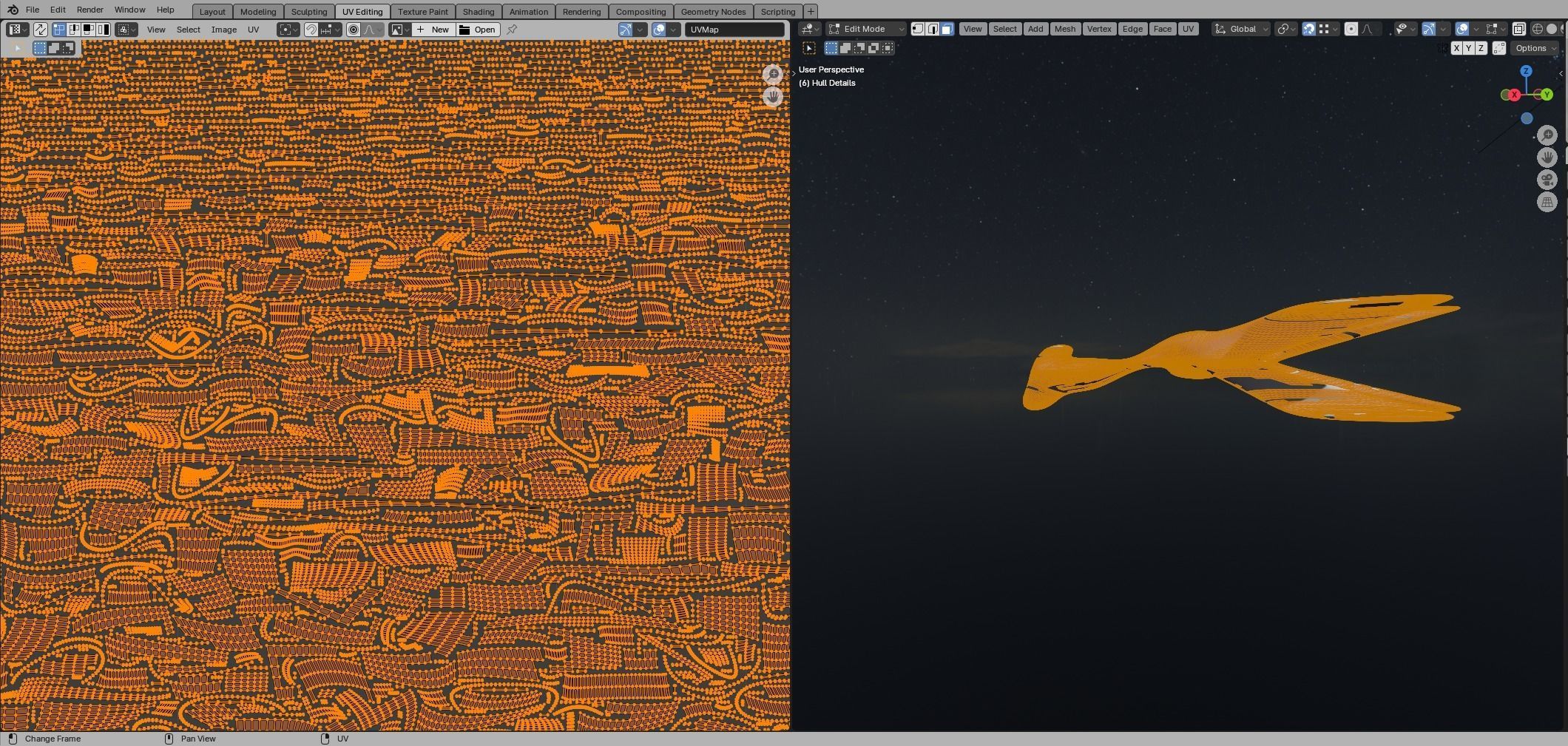Toggle snapping in the UV editor
1568x746 pixels.
311,30
